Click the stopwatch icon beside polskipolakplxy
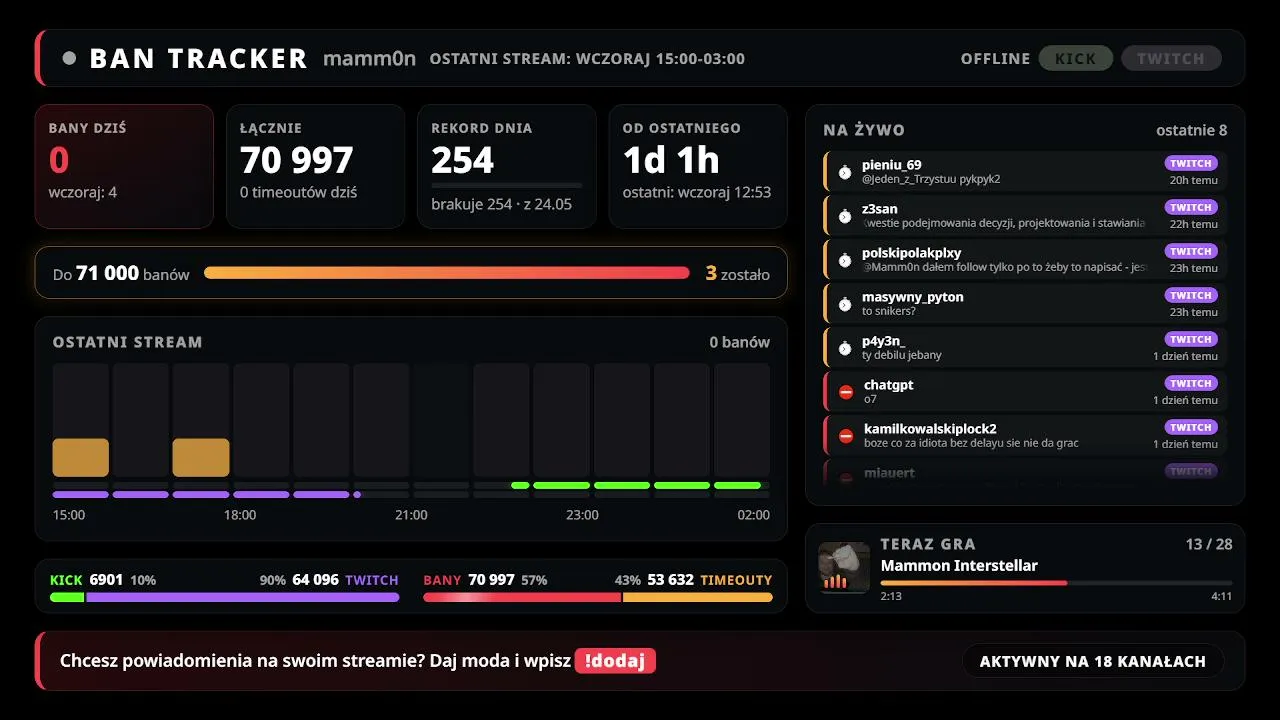Image resolution: width=1280 pixels, height=720 pixels. 845,260
